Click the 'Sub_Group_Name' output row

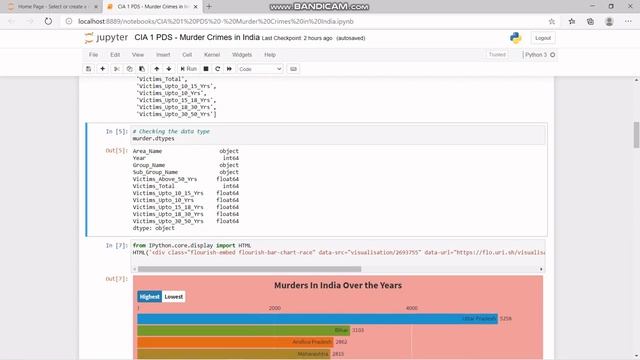coord(186,172)
